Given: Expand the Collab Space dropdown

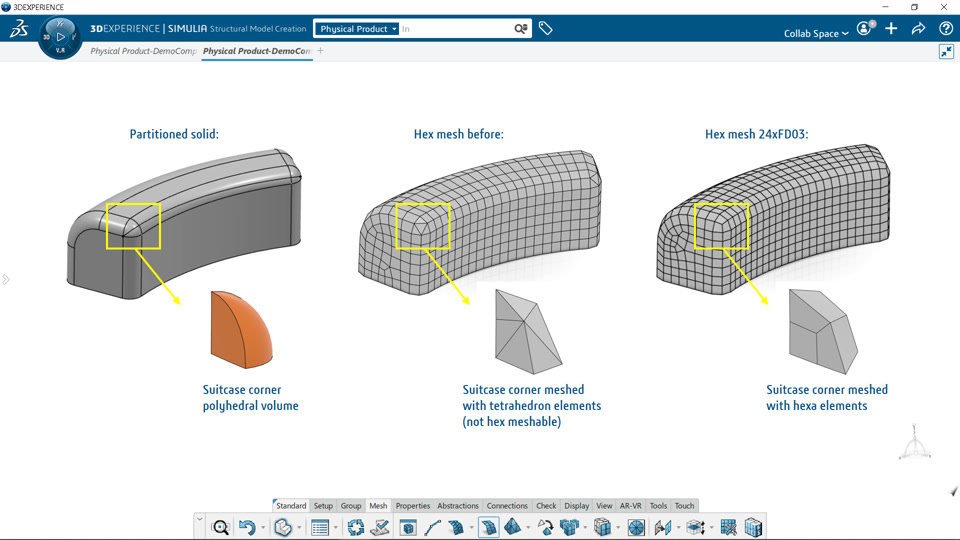Looking at the screenshot, I should (816, 33).
